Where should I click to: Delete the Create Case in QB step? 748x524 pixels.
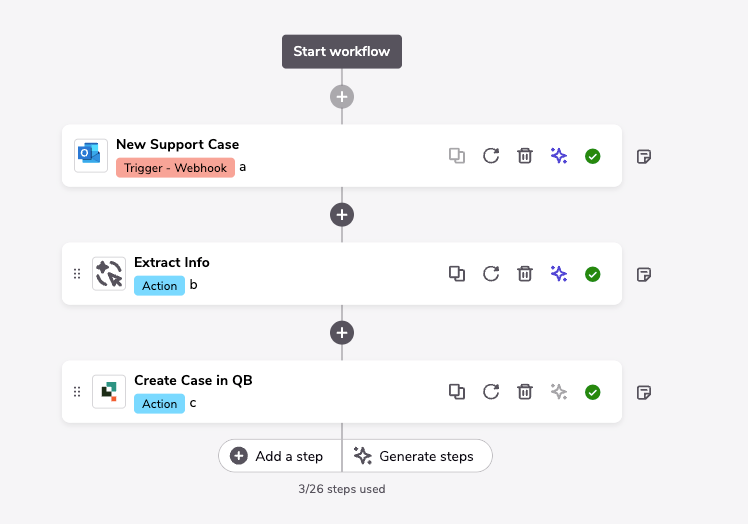tap(525, 391)
